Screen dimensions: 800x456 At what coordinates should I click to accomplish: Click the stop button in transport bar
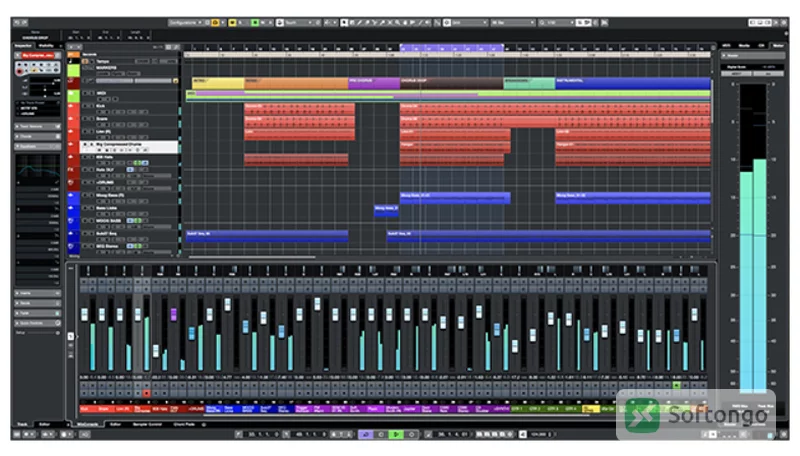pyautogui.click(x=381, y=435)
